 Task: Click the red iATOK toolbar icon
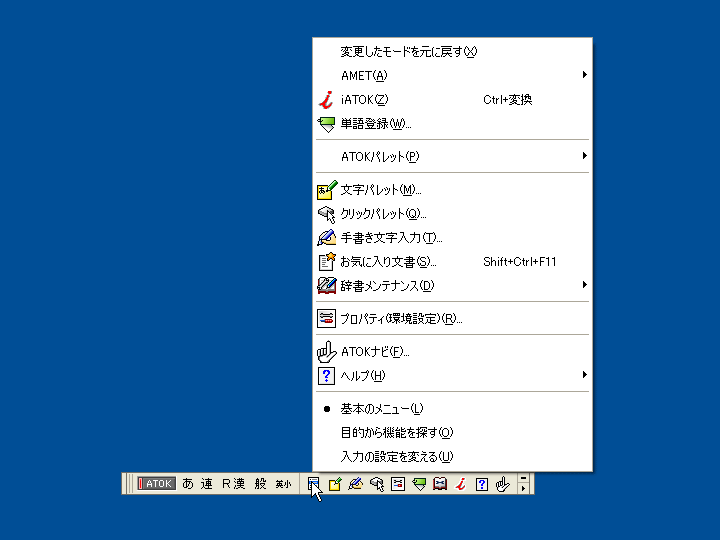tap(461, 484)
